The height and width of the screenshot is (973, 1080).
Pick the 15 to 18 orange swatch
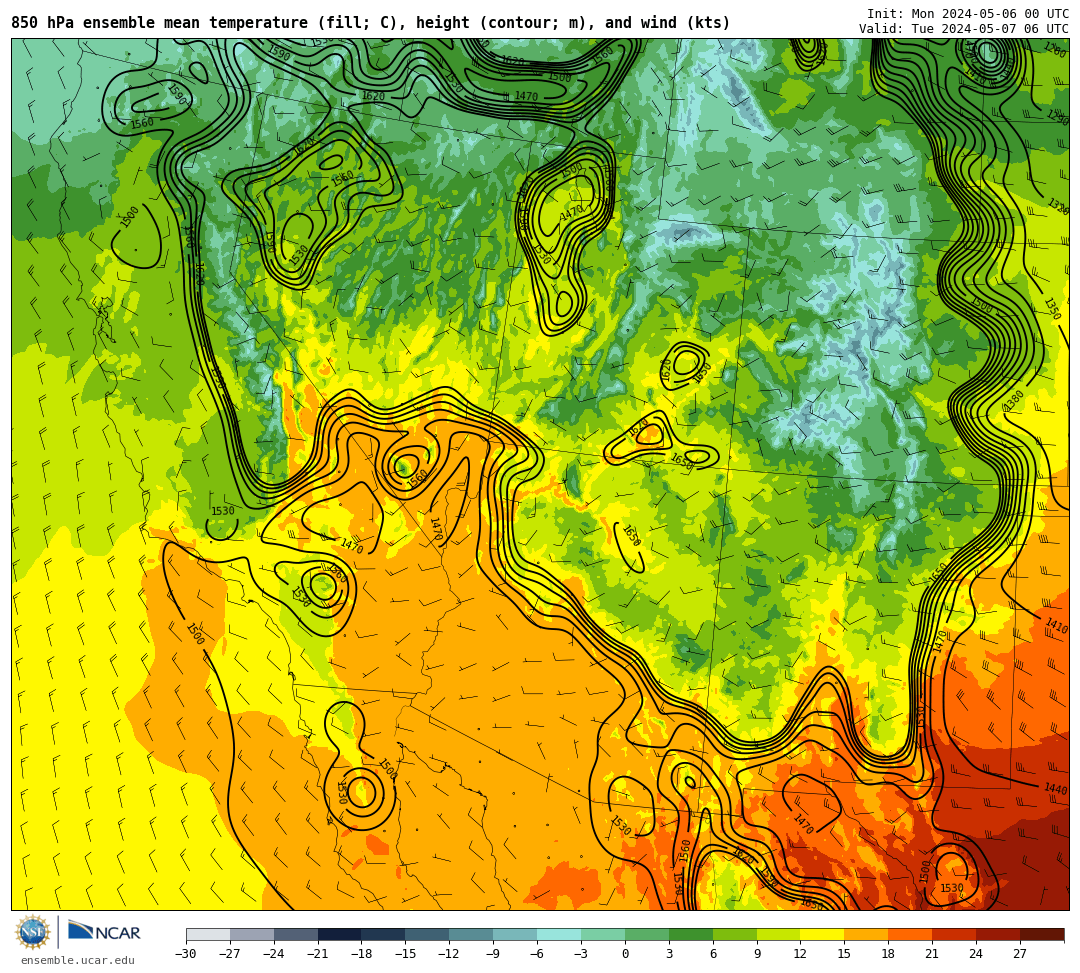(866, 934)
